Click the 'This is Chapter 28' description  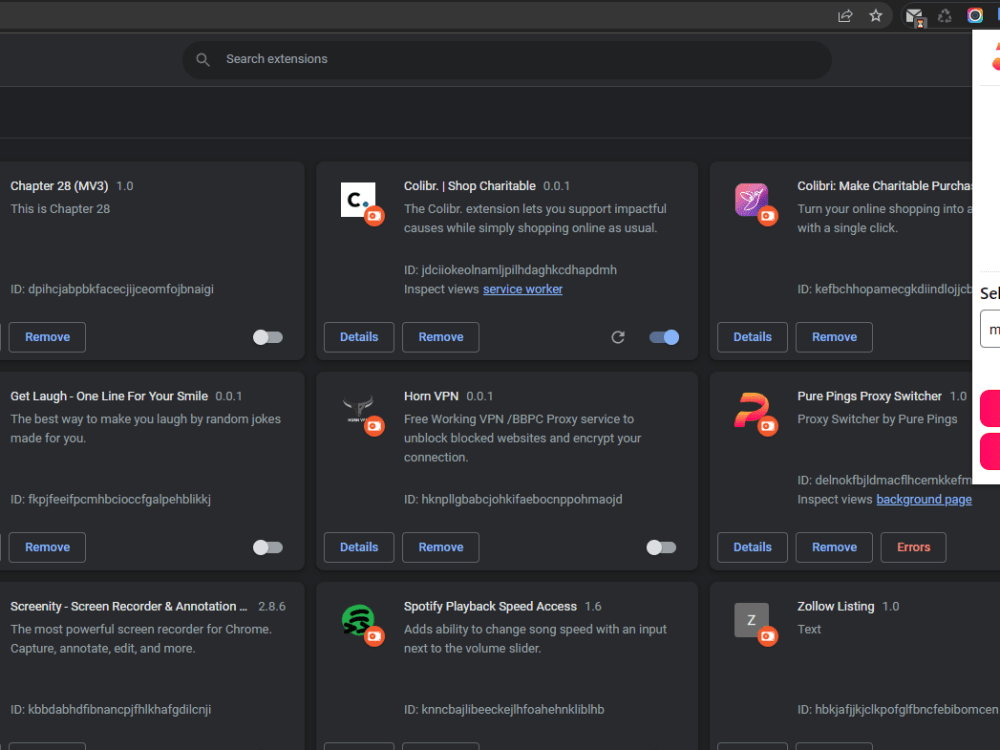click(x=60, y=209)
